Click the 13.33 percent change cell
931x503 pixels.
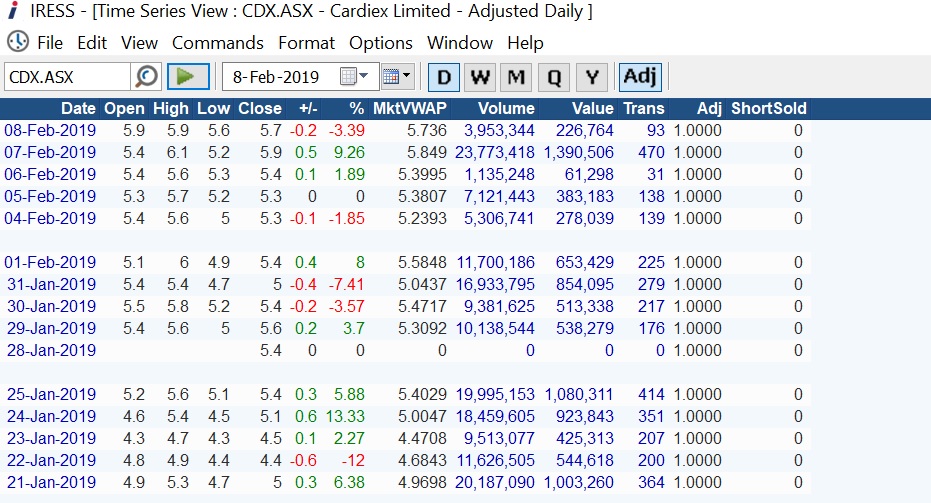[345, 416]
